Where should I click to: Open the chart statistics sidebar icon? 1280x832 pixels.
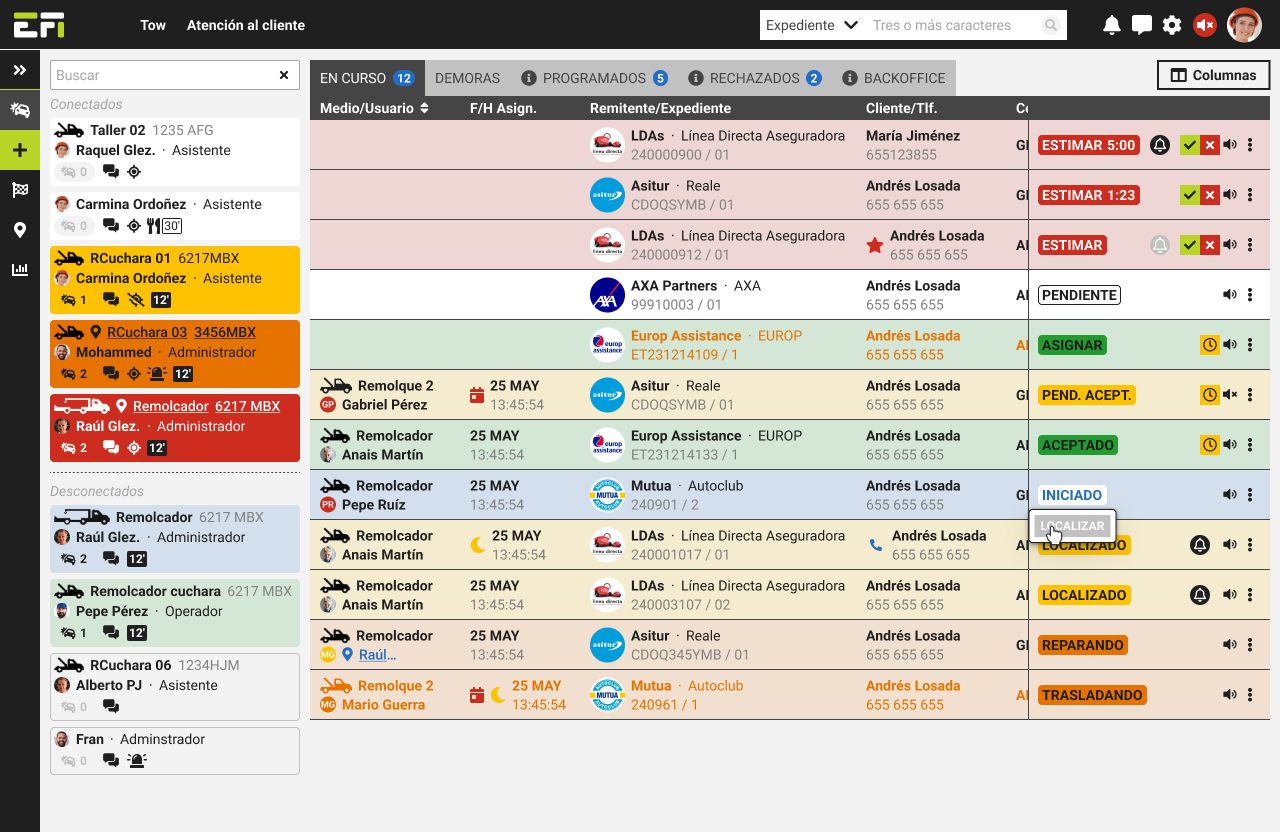20,270
